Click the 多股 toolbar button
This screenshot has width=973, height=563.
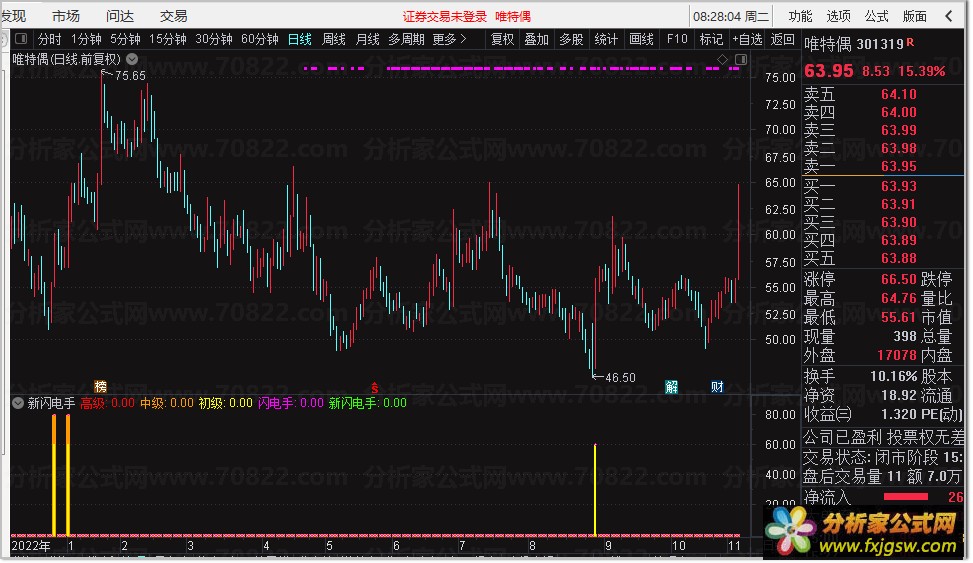[572, 40]
